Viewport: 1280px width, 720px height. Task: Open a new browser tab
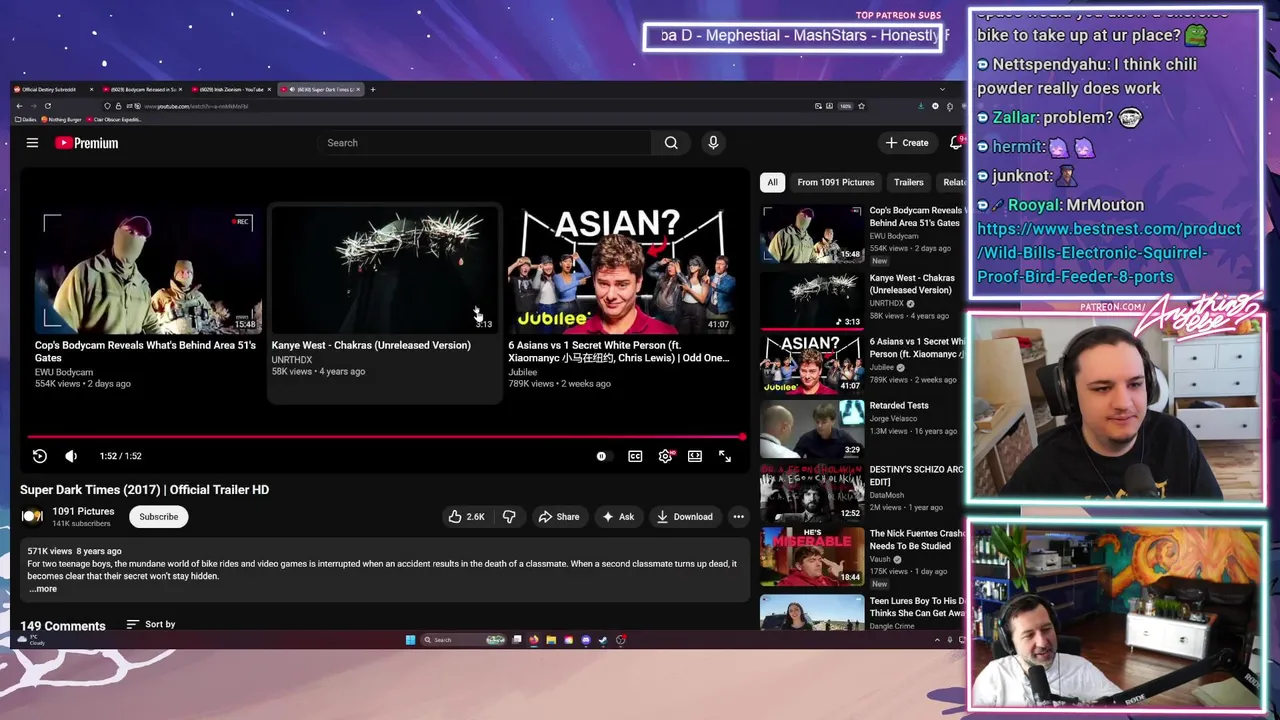pyautogui.click(x=373, y=90)
